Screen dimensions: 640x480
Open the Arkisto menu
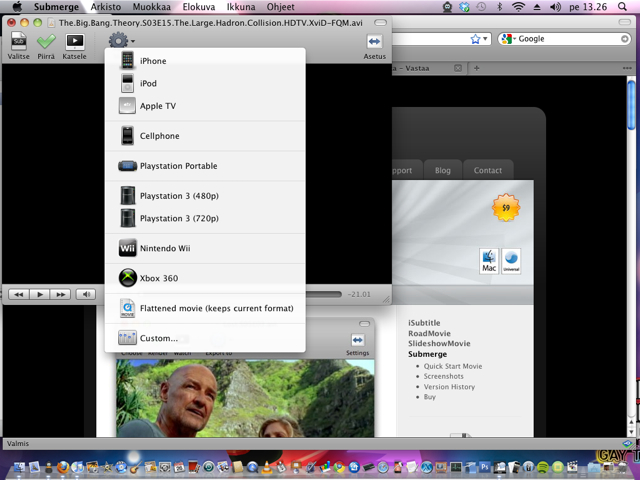(x=106, y=7)
